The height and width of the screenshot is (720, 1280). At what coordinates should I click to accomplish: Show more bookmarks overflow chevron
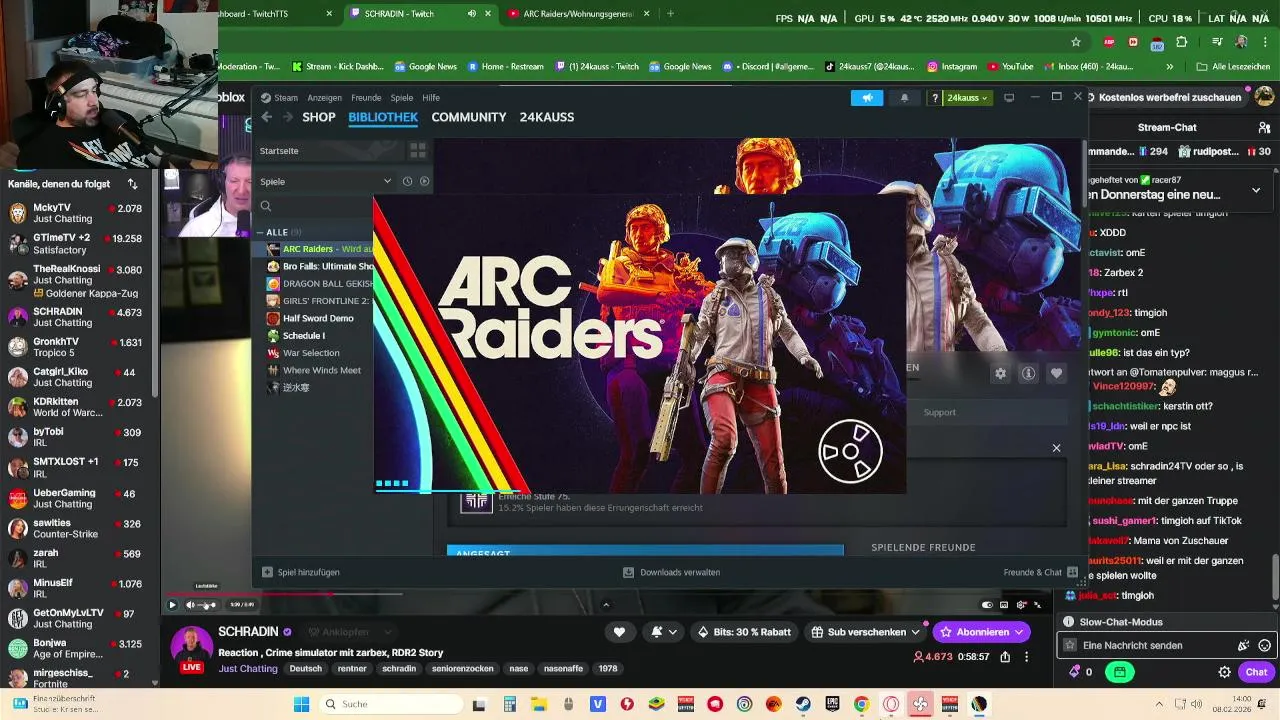[1169, 67]
